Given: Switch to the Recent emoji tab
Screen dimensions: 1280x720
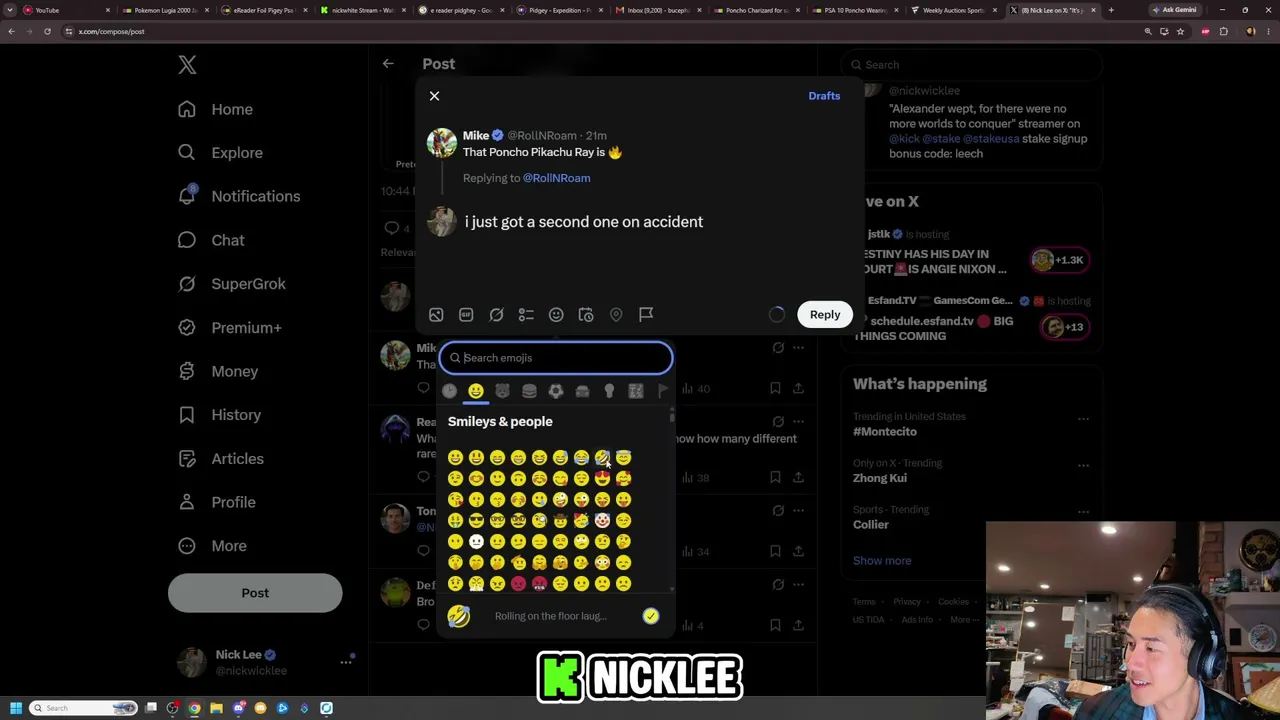Looking at the screenshot, I should 449,391.
